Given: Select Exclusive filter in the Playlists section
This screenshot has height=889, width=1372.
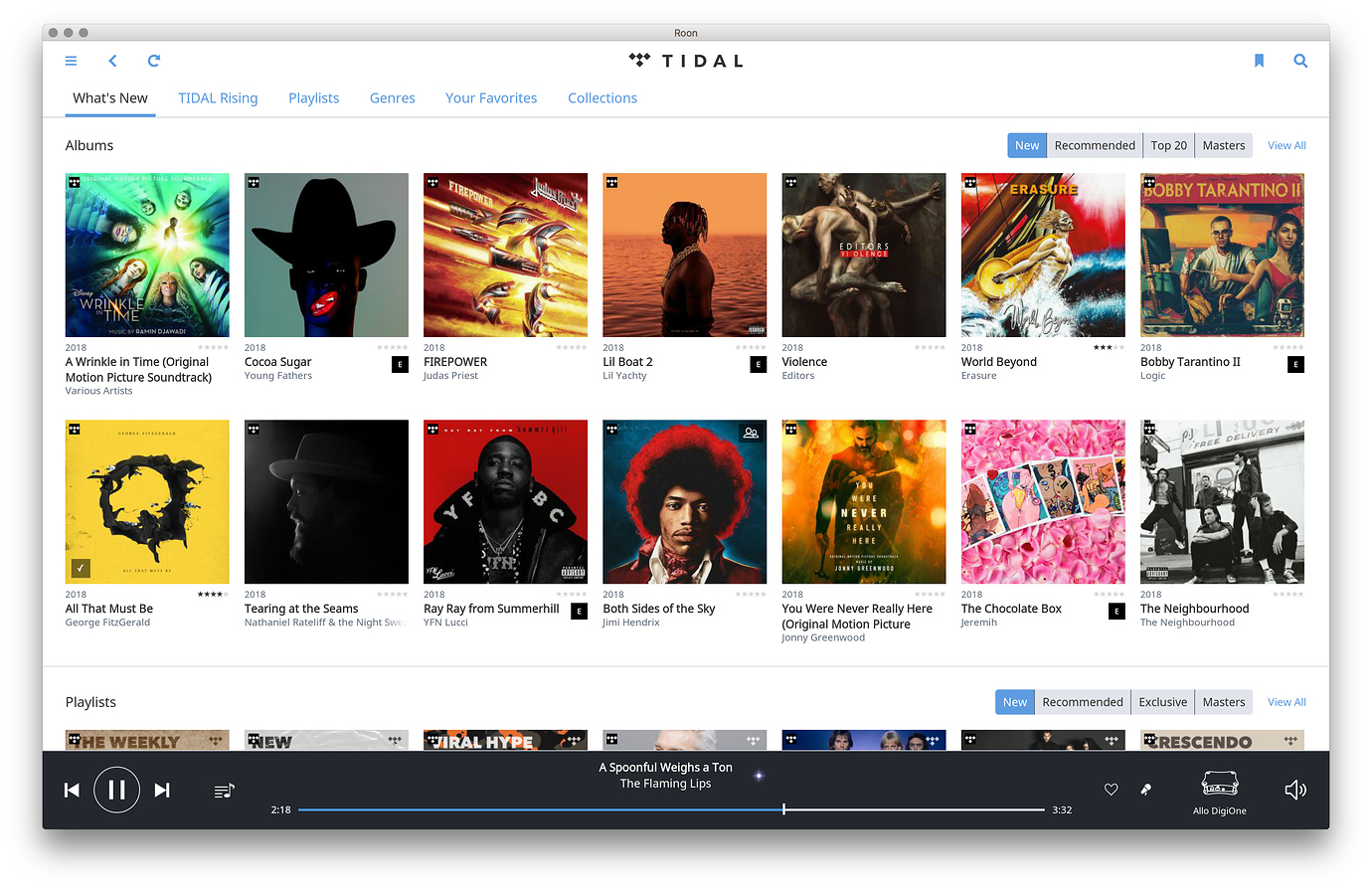Looking at the screenshot, I should [x=1162, y=701].
